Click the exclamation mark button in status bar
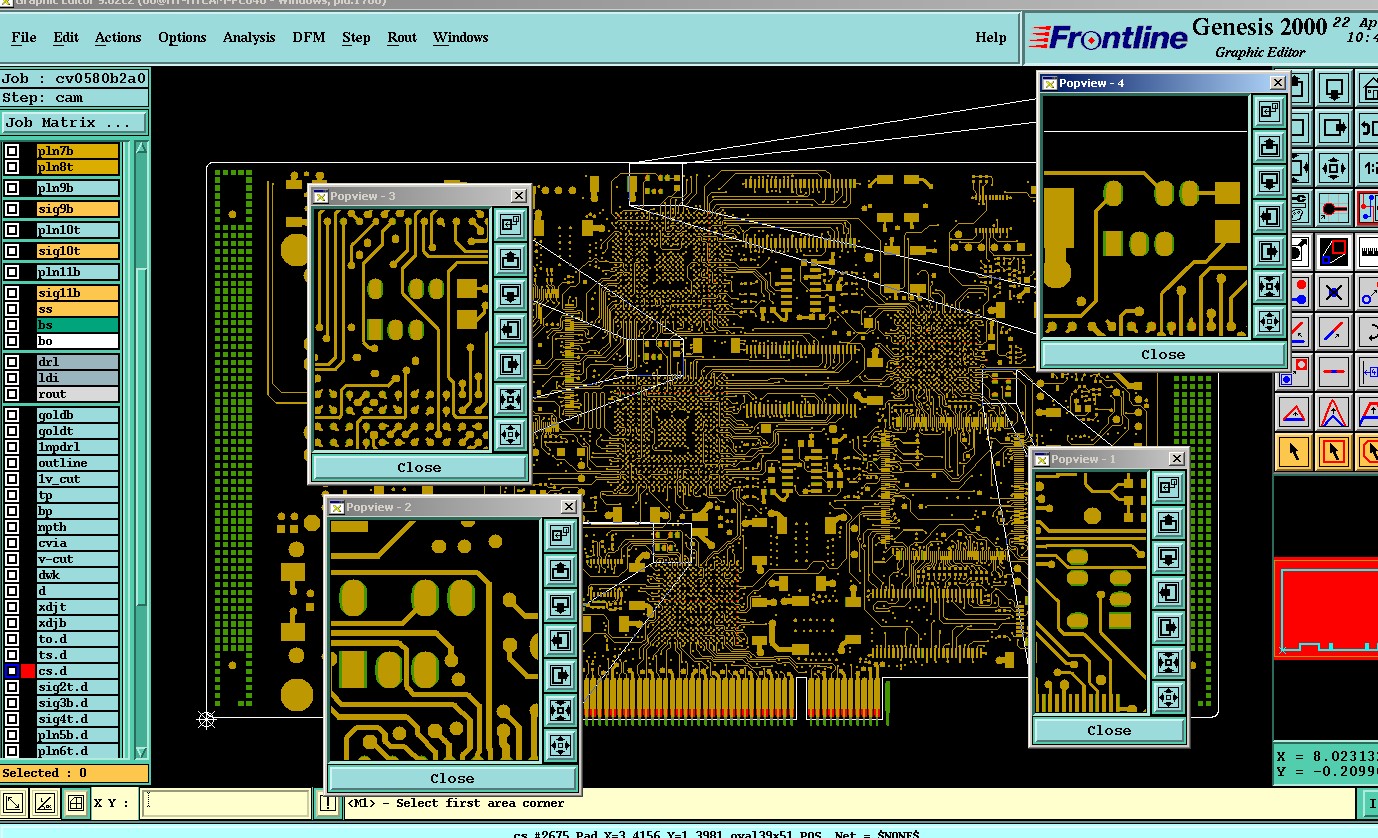 (x=328, y=802)
